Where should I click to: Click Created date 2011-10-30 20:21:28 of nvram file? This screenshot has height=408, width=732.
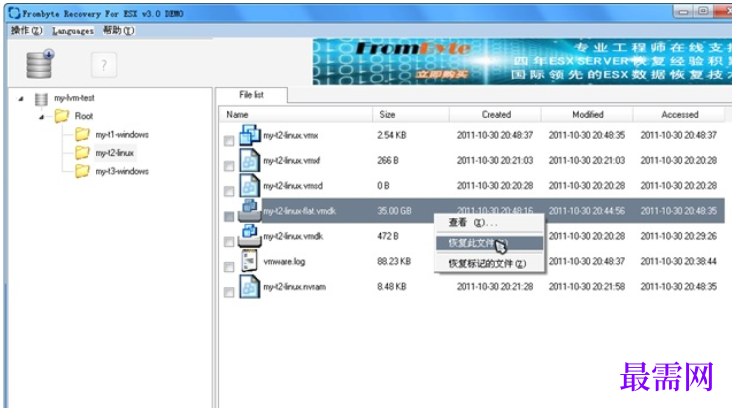click(495, 287)
